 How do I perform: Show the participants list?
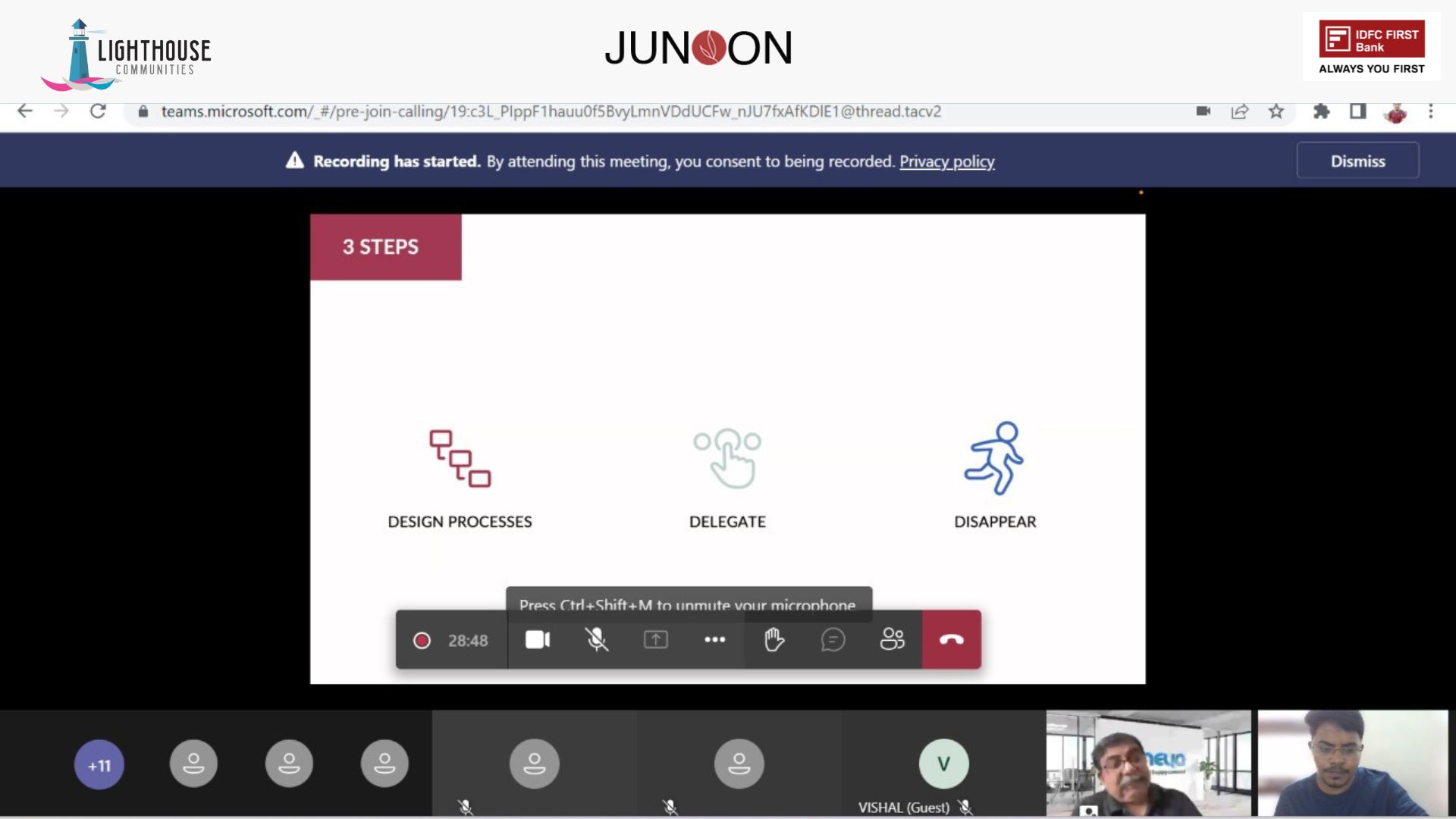click(x=892, y=640)
